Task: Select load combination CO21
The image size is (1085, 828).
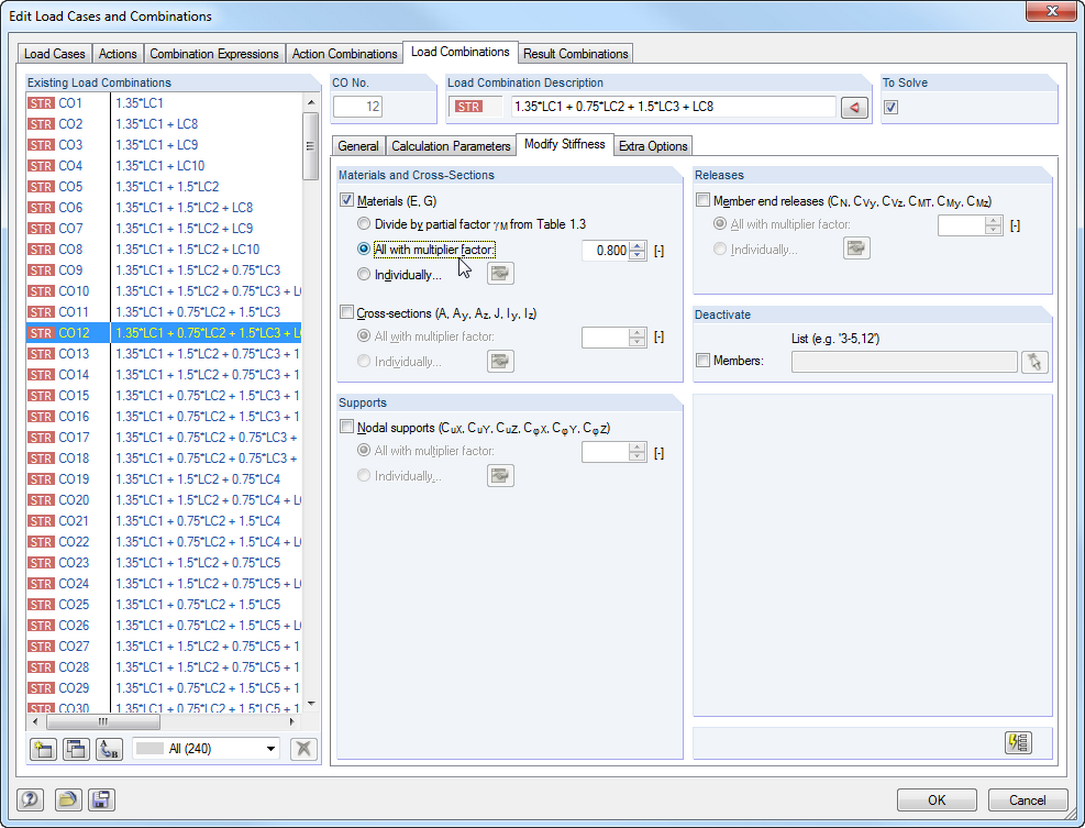Action: click(x=164, y=521)
